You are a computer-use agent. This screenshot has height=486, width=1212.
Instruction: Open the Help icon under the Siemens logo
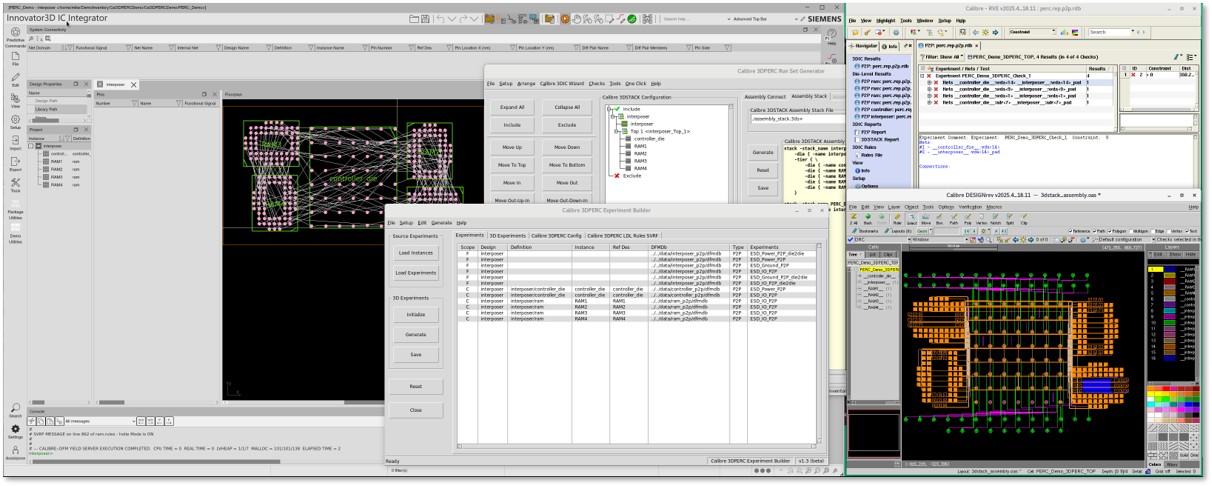pyautogui.click(x=831, y=36)
